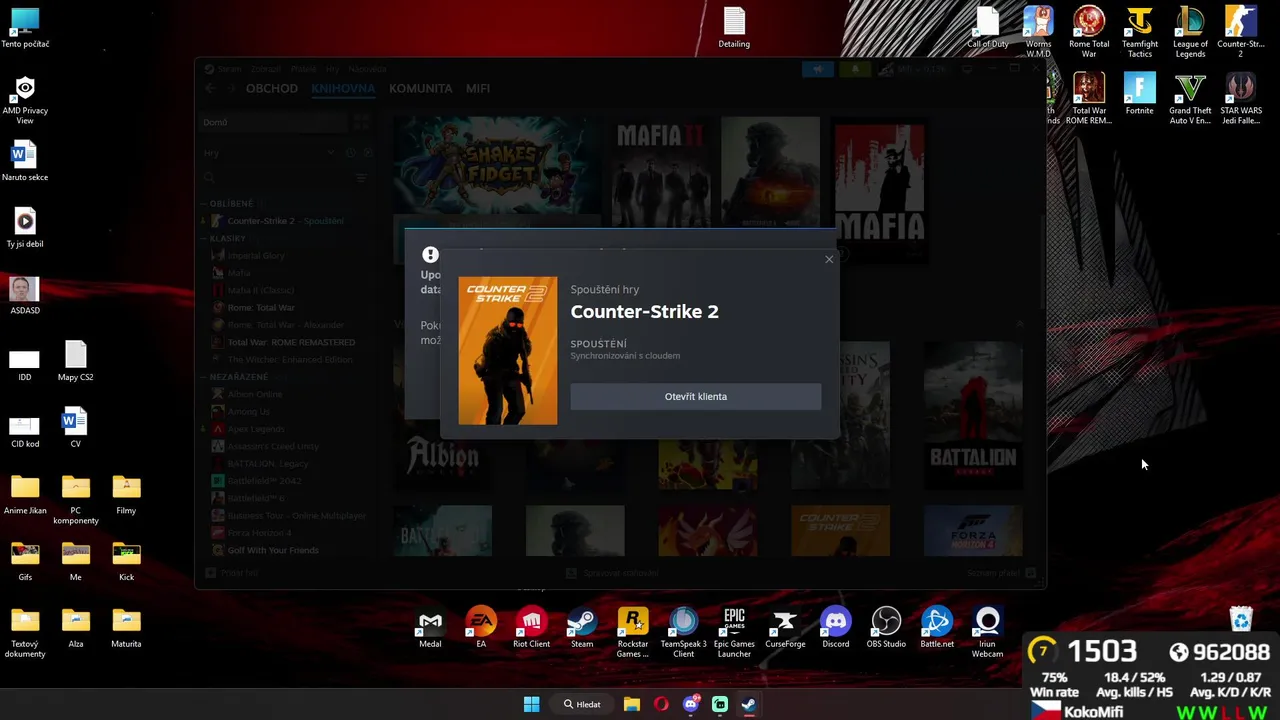Open AMD Privacy View desktop icon

coord(25,99)
